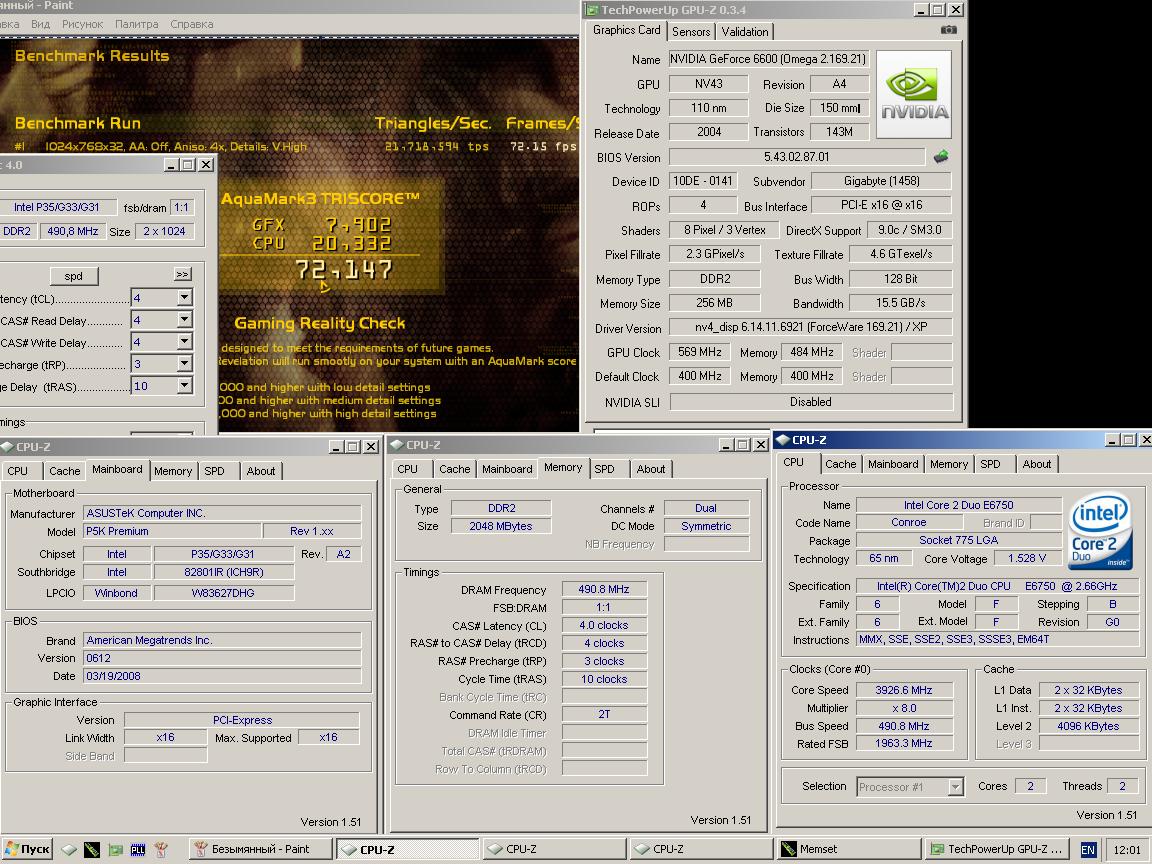Image resolution: width=1152 pixels, height=864 pixels.
Task: Switch to Sensors tab in GPU-Z
Action: click(691, 32)
